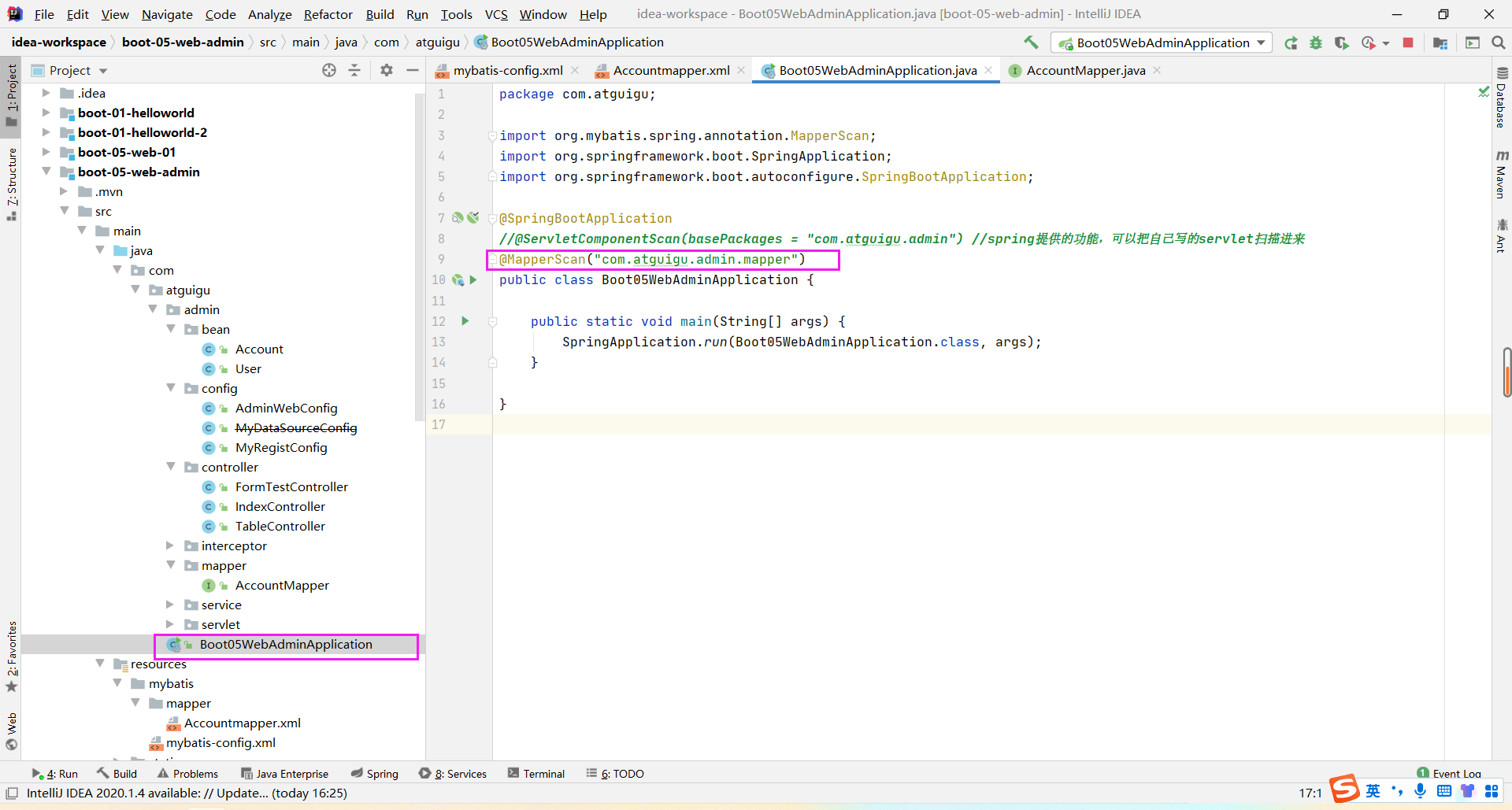Open Search Everywhere magnifier

coord(1498,43)
